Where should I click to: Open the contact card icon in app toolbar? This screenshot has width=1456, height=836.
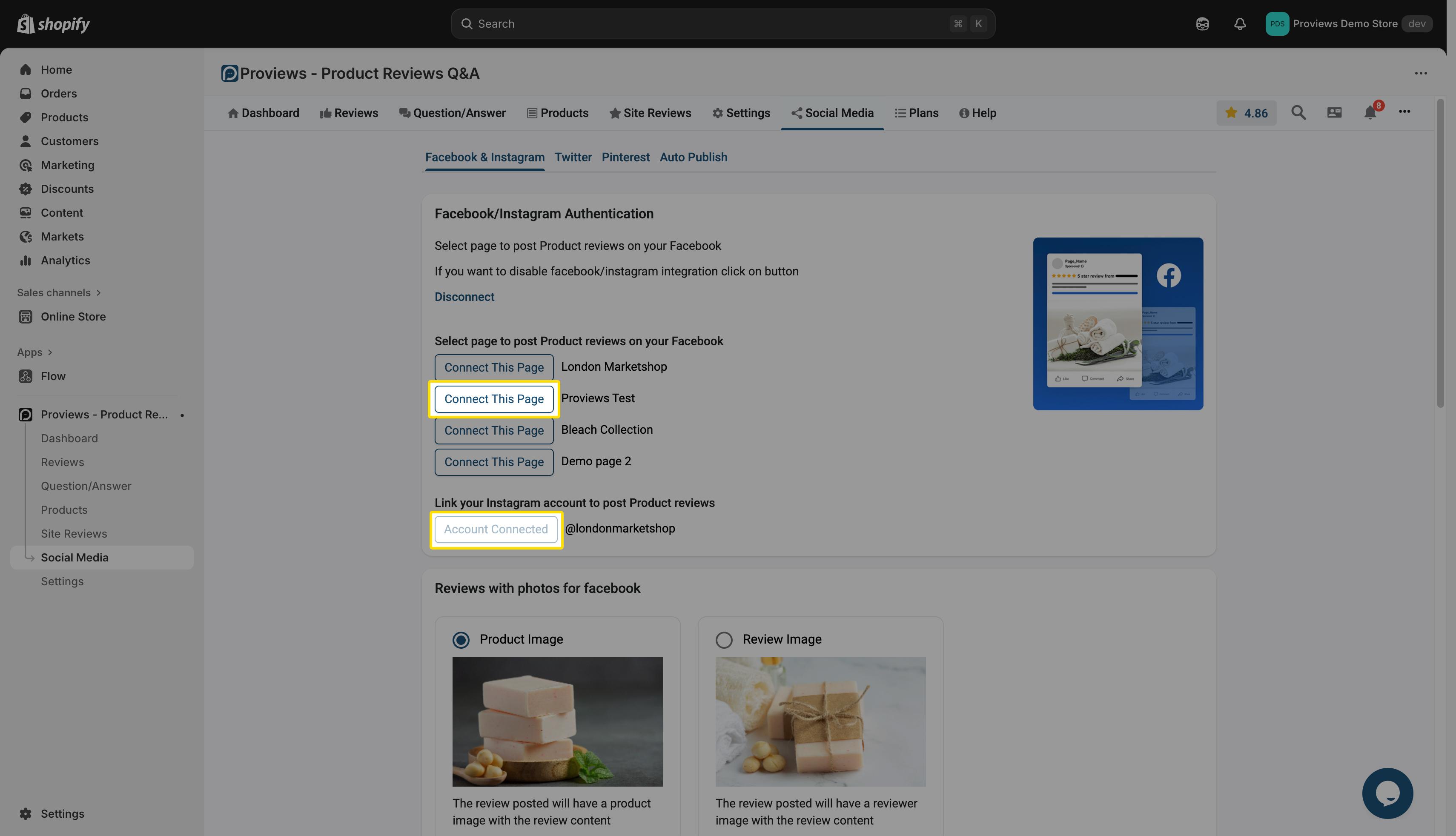click(1334, 112)
